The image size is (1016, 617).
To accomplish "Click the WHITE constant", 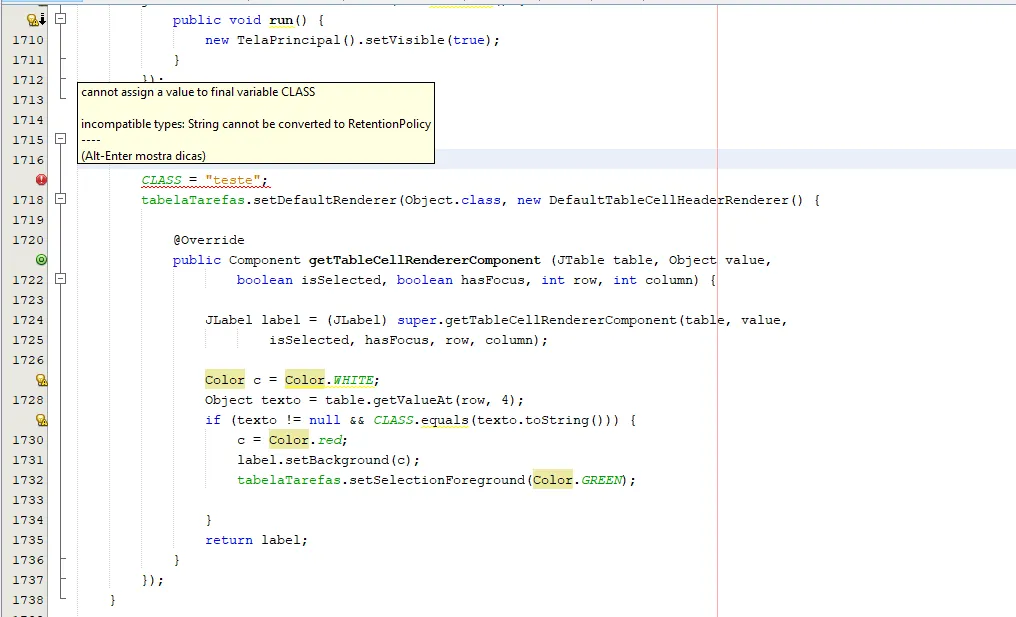I will click(x=353, y=380).
